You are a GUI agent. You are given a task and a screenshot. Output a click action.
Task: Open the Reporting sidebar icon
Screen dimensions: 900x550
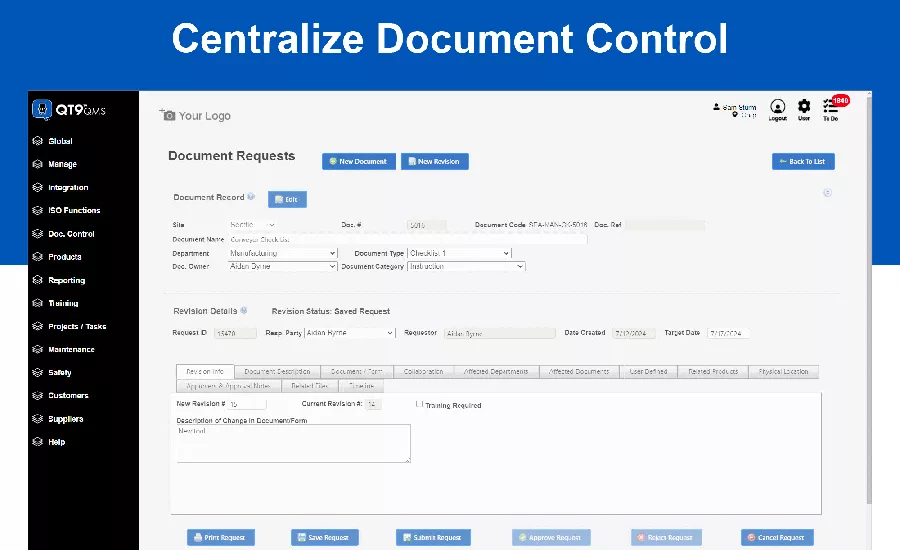pyautogui.click(x=38, y=280)
